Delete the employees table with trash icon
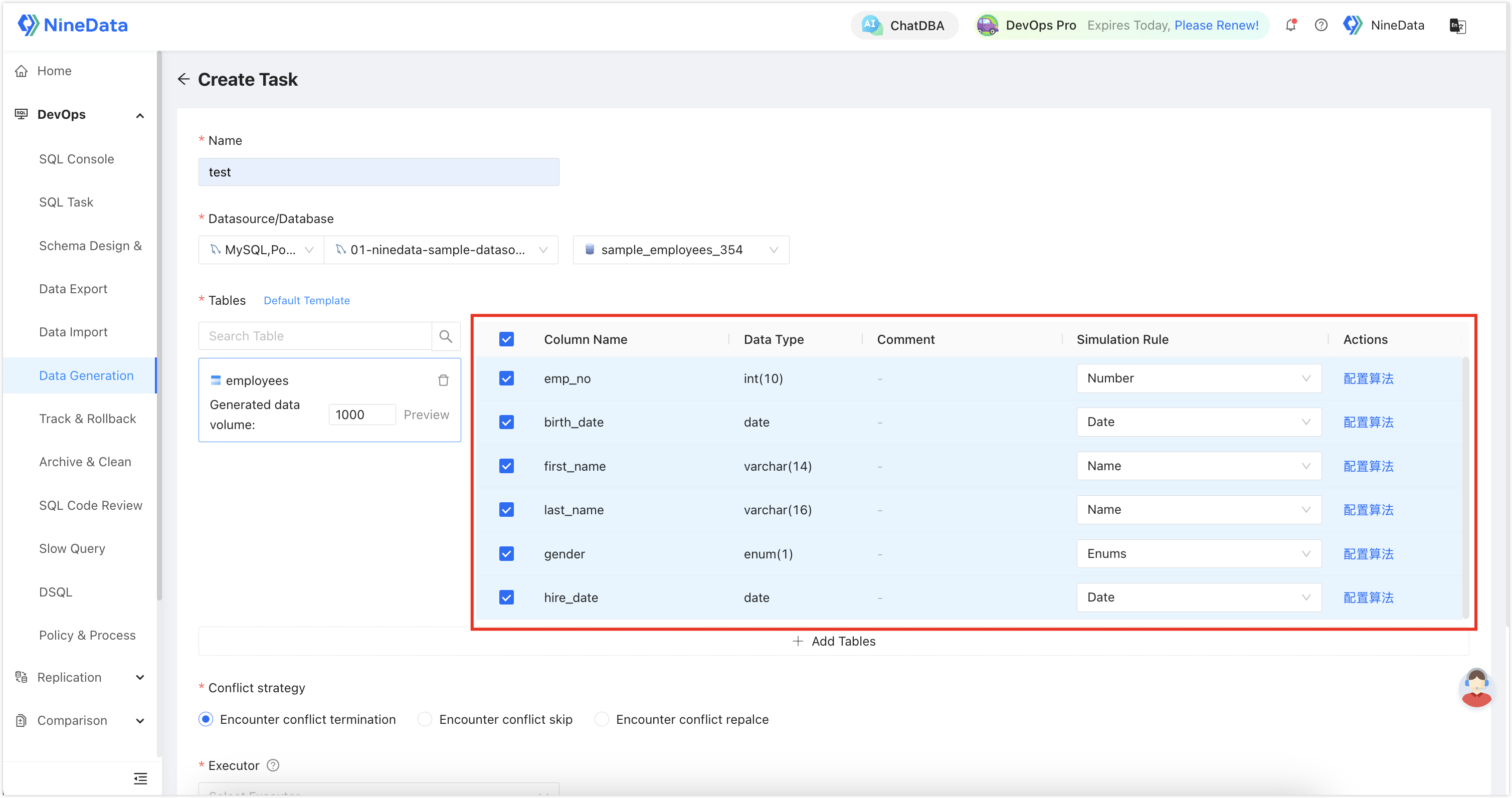 coord(443,380)
